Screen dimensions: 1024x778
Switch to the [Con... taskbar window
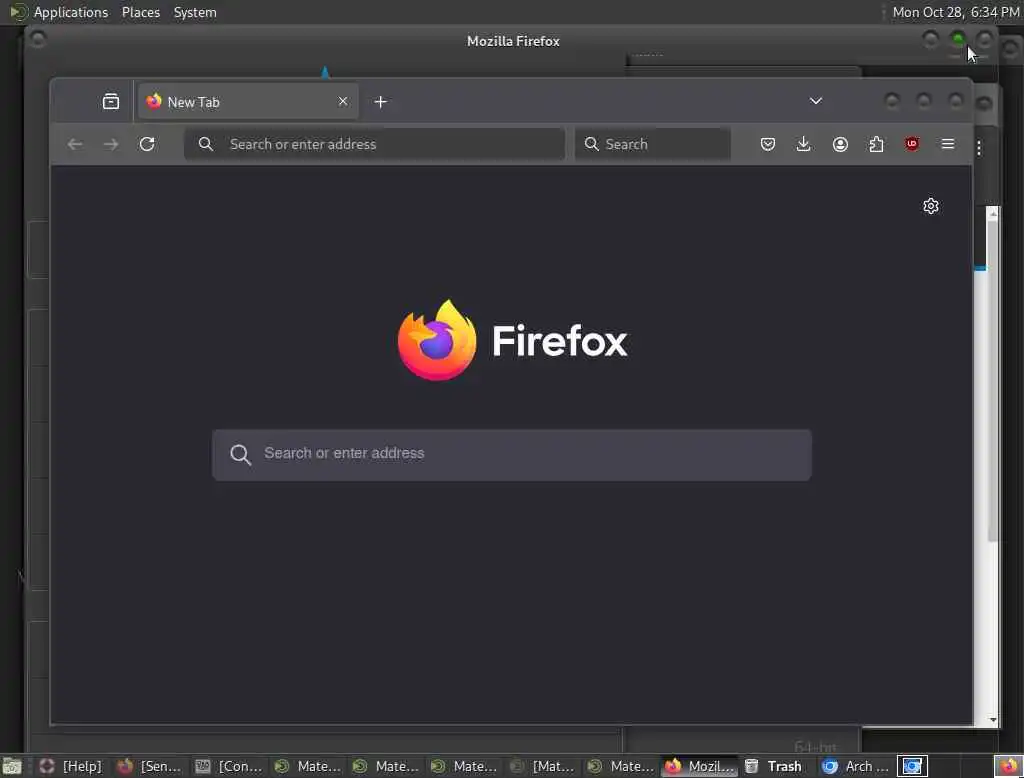(229, 766)
